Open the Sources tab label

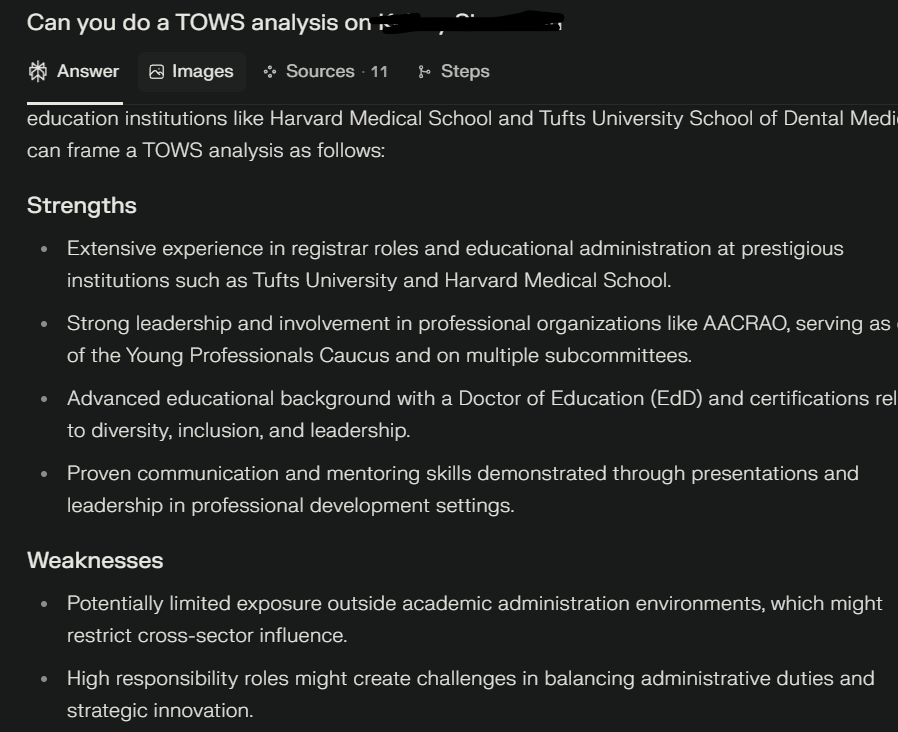pos(320,71)
